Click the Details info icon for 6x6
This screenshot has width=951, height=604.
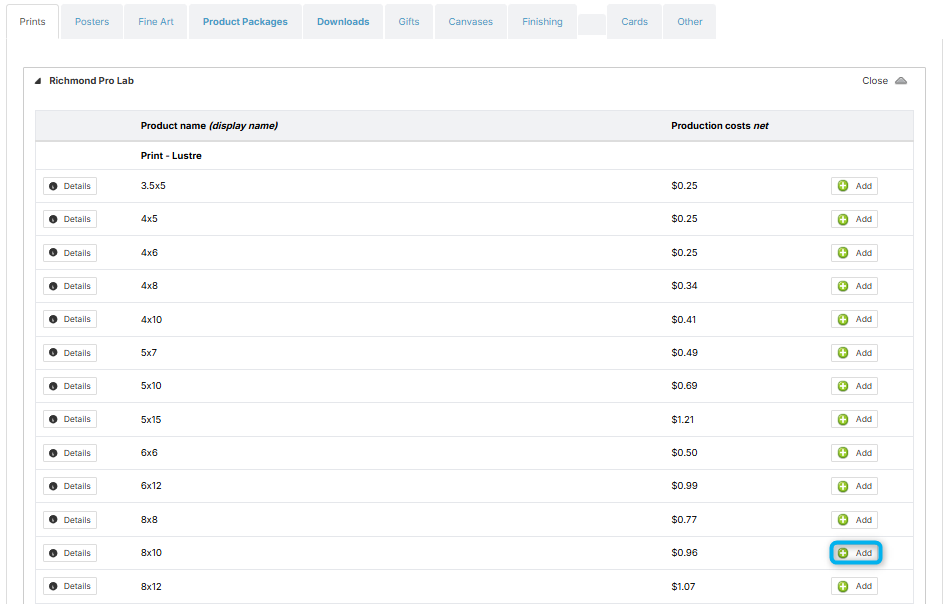[53, 453]
